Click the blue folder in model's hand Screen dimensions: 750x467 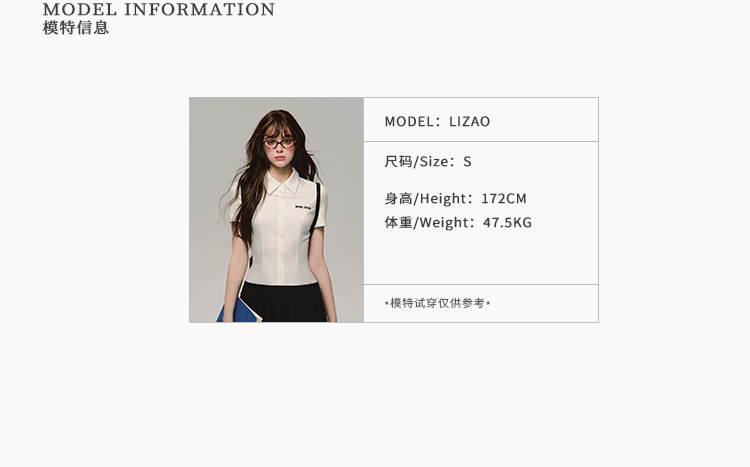238,310
